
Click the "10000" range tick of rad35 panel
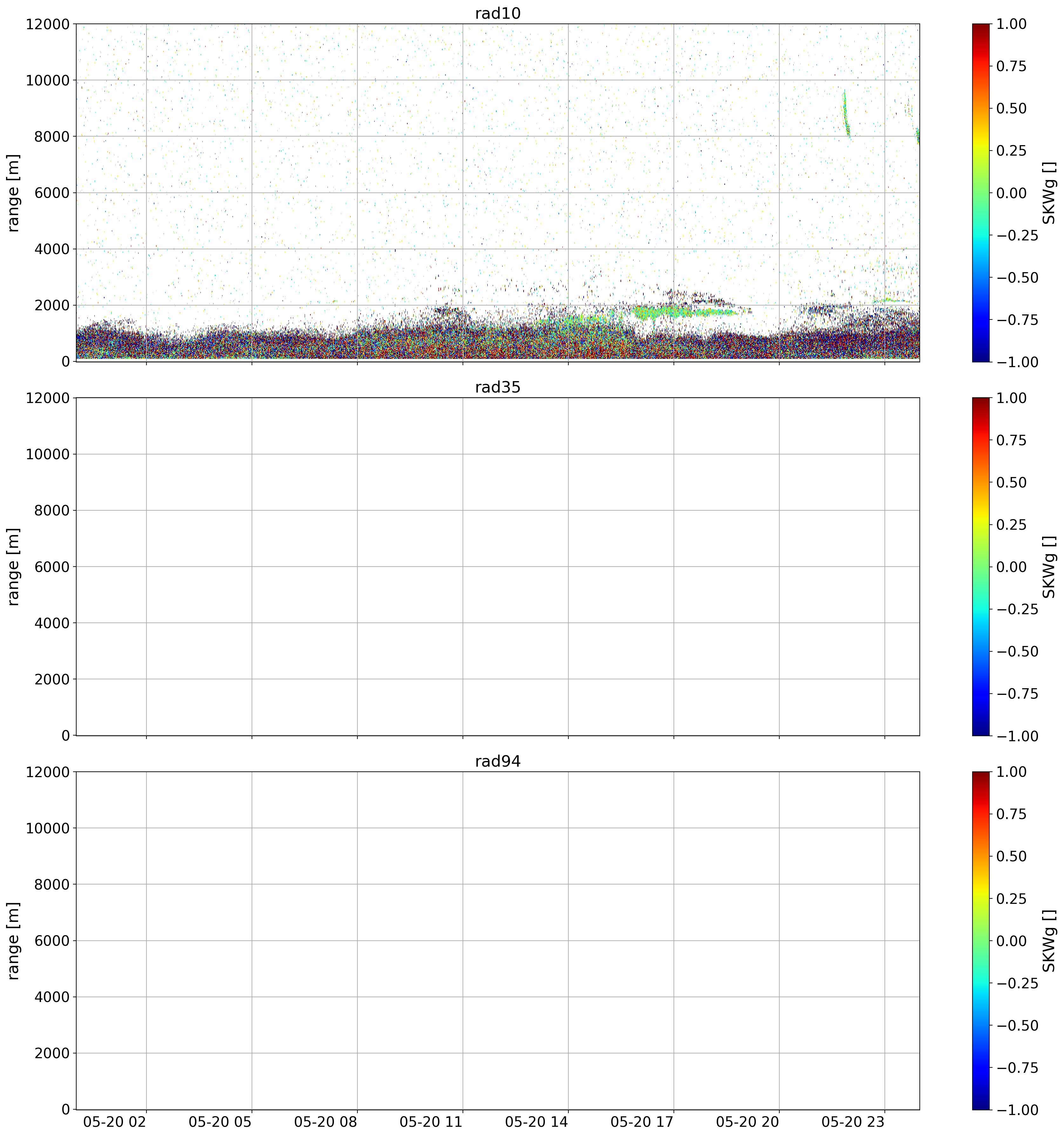tap(47, 454)
